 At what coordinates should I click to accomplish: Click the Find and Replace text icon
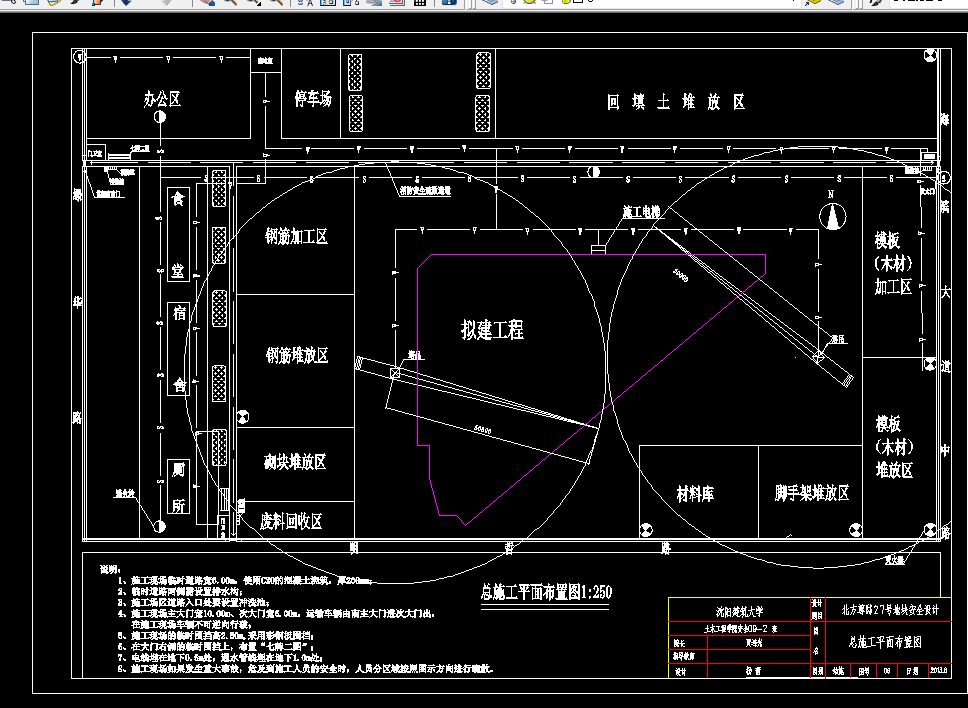pos(302,5)
